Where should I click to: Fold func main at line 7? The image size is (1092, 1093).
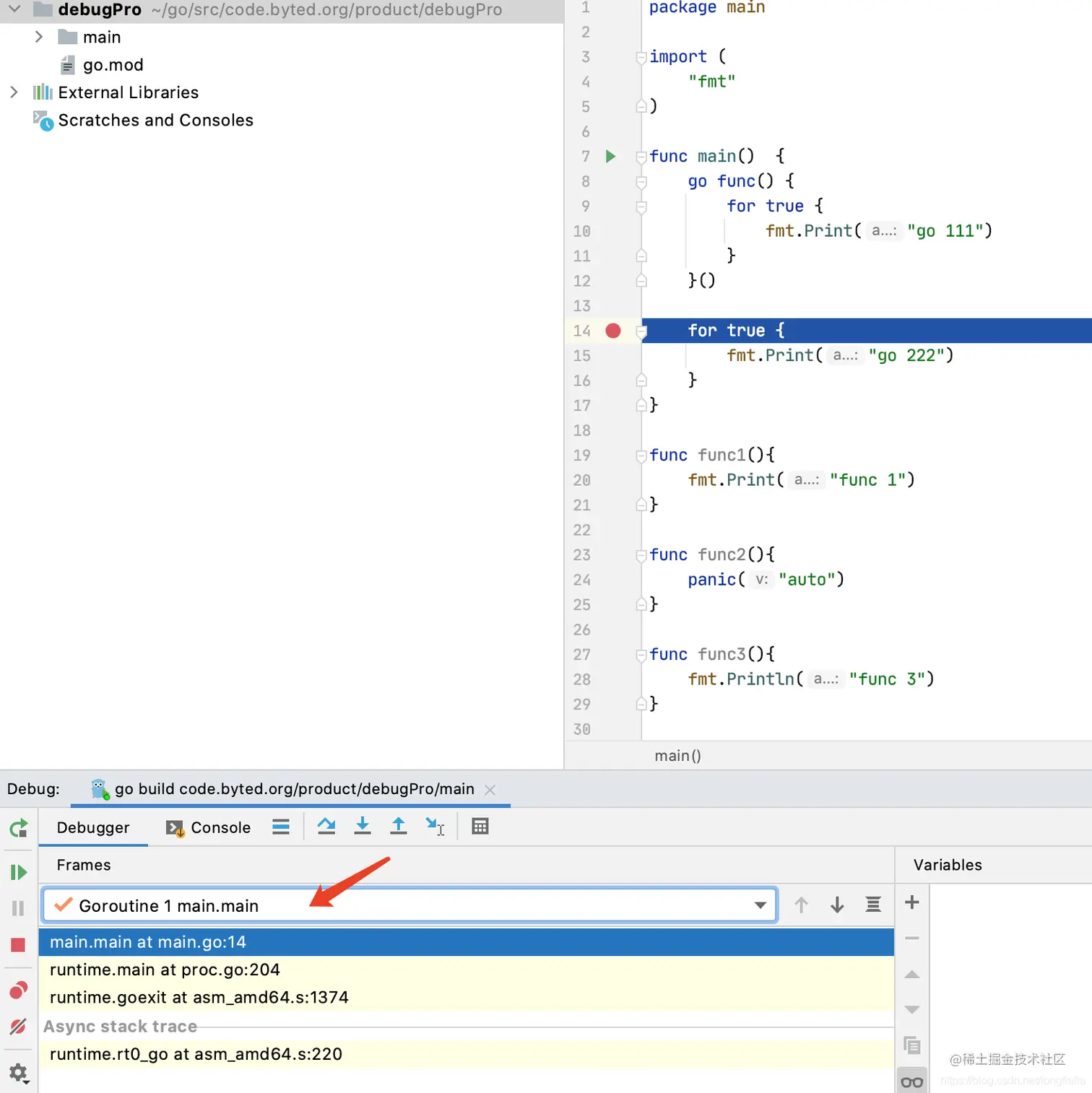coord(641,157)
